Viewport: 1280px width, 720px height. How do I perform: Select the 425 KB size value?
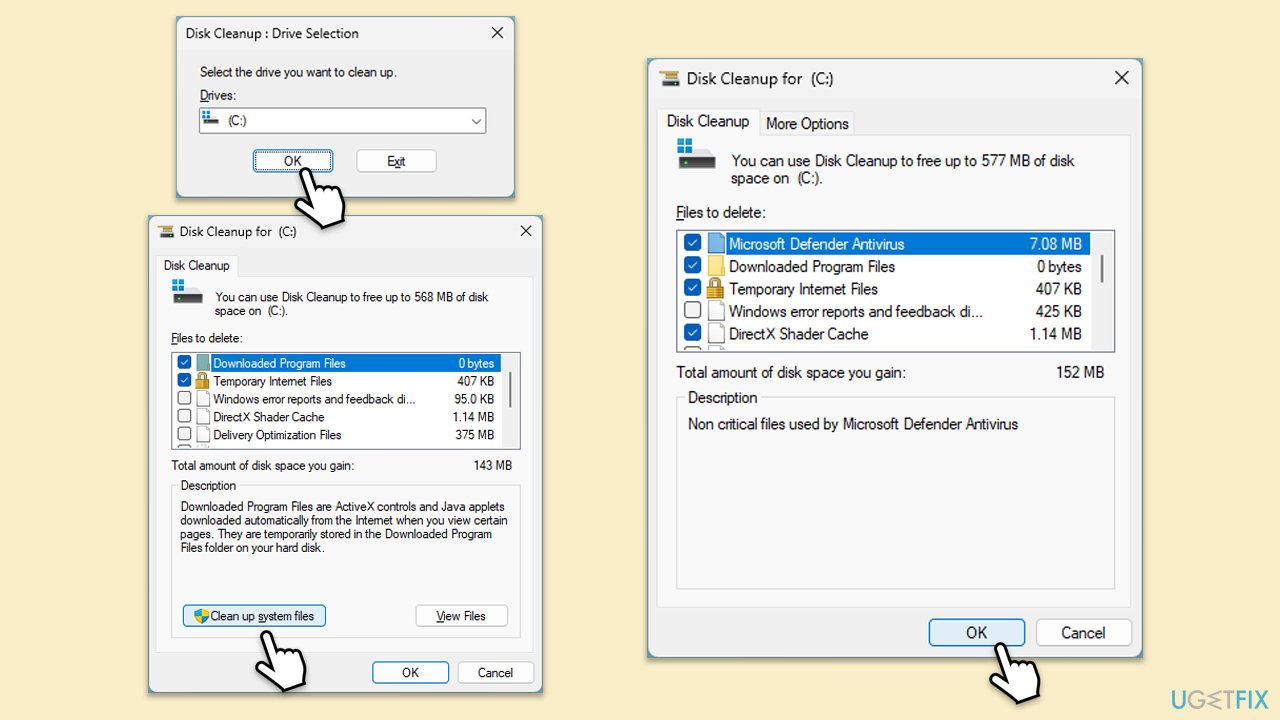(x=1058, y=311)
